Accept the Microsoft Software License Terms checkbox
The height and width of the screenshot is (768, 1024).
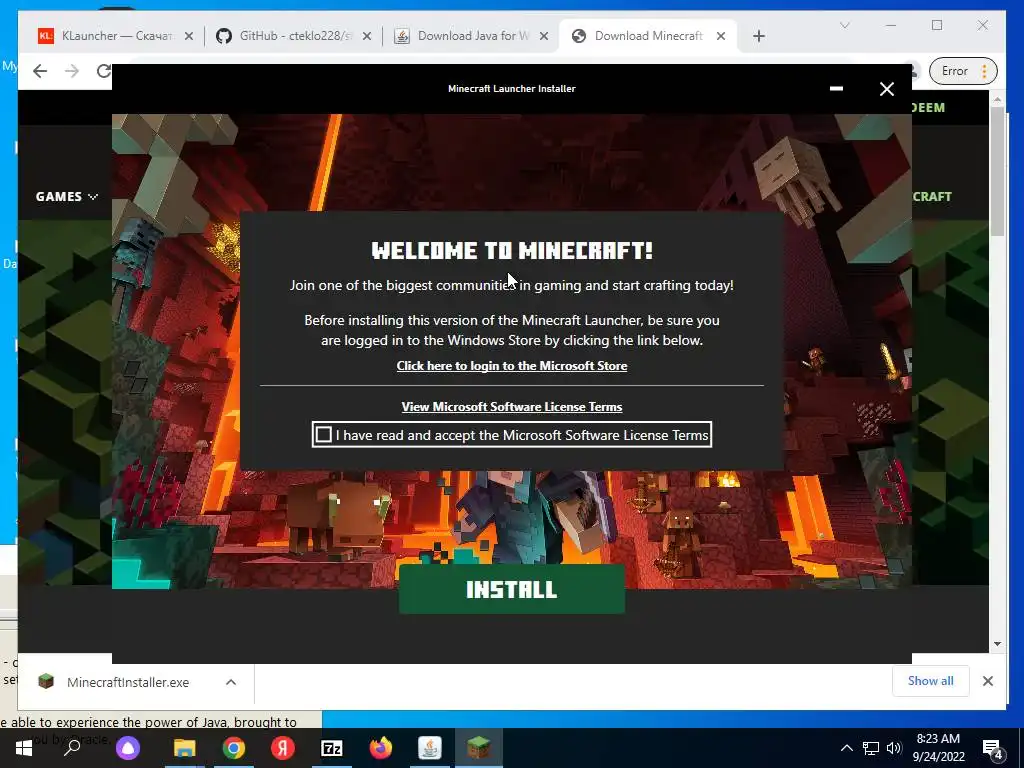tap(323, 434)
